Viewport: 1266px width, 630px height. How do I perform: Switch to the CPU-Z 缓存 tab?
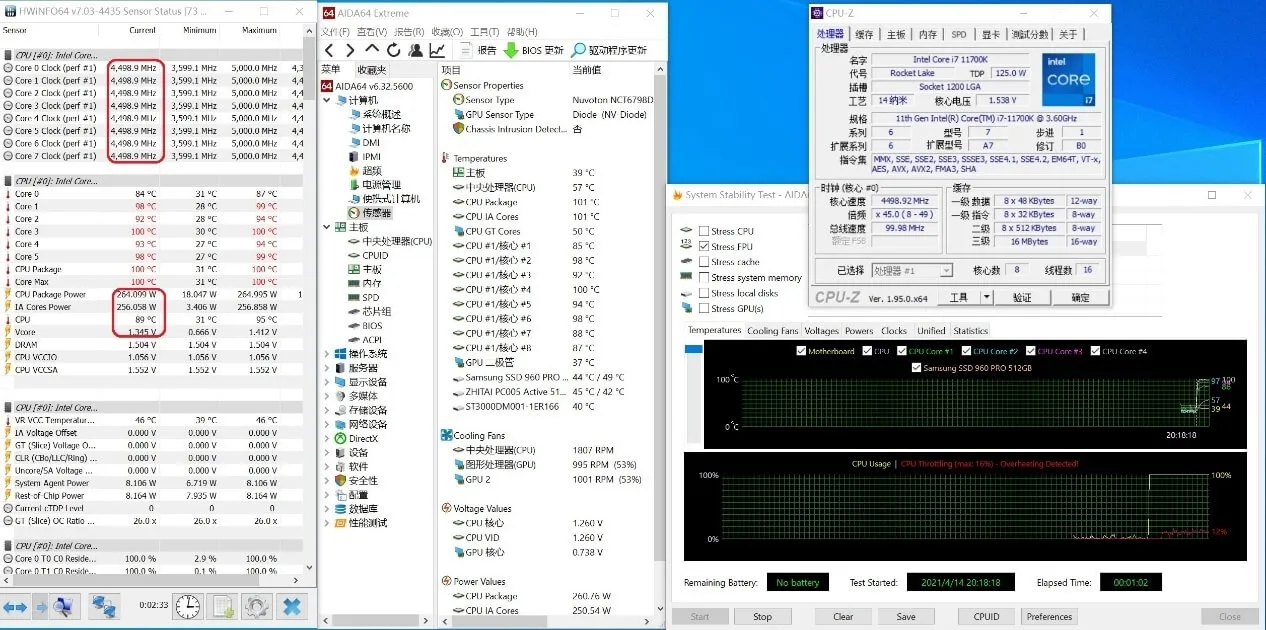(x=865, y=35)
